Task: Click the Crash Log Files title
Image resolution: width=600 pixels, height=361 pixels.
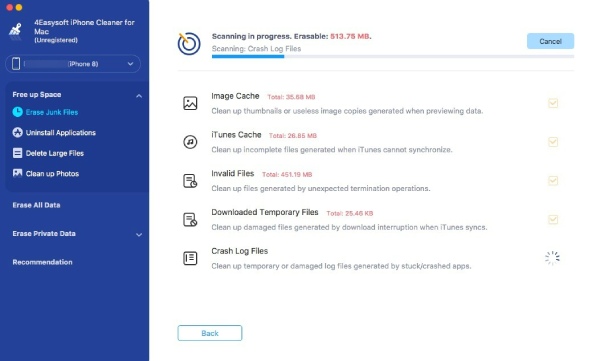Action: [240, 251]
